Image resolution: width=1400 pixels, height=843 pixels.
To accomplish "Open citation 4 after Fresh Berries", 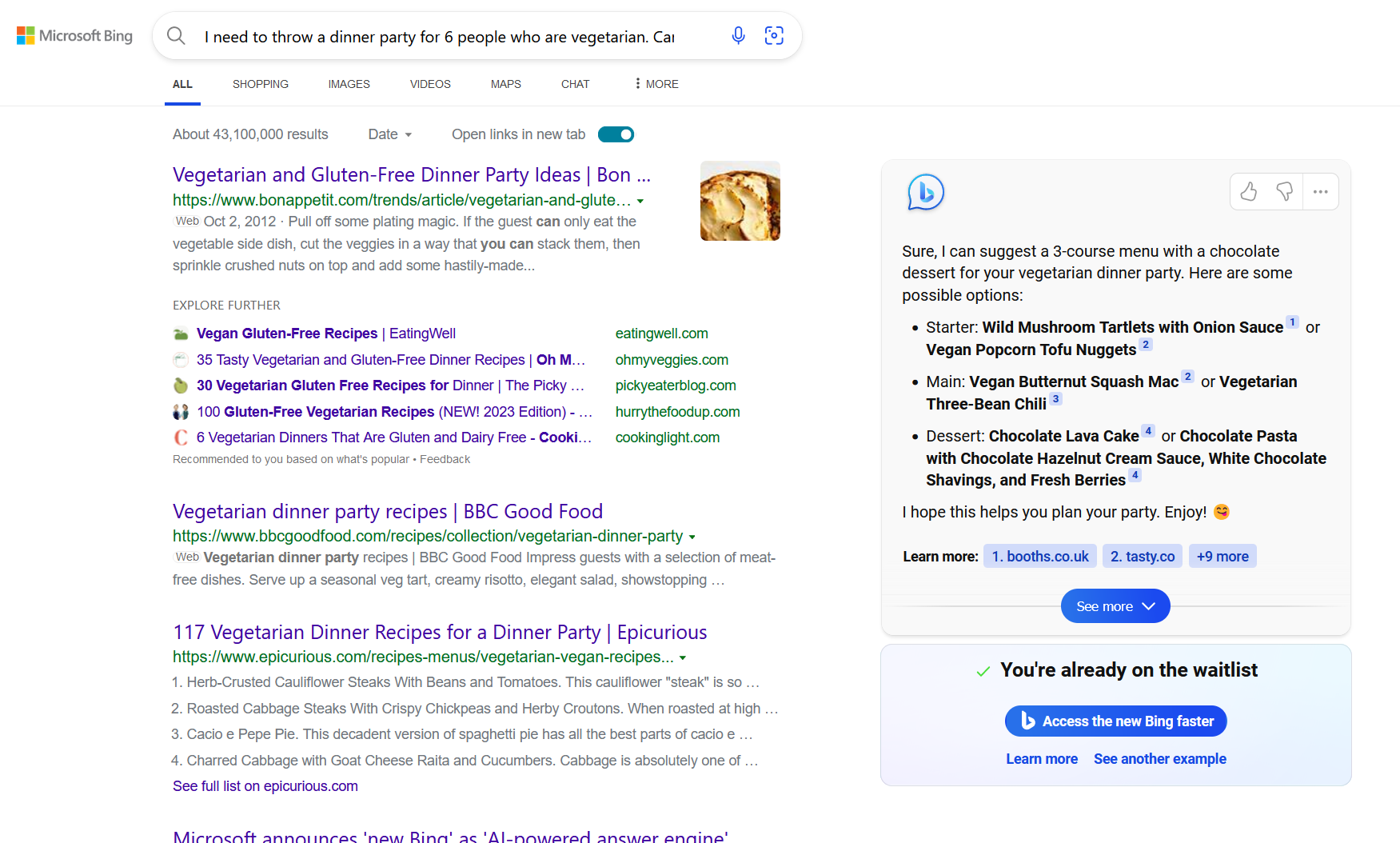I will (1135, 475).
